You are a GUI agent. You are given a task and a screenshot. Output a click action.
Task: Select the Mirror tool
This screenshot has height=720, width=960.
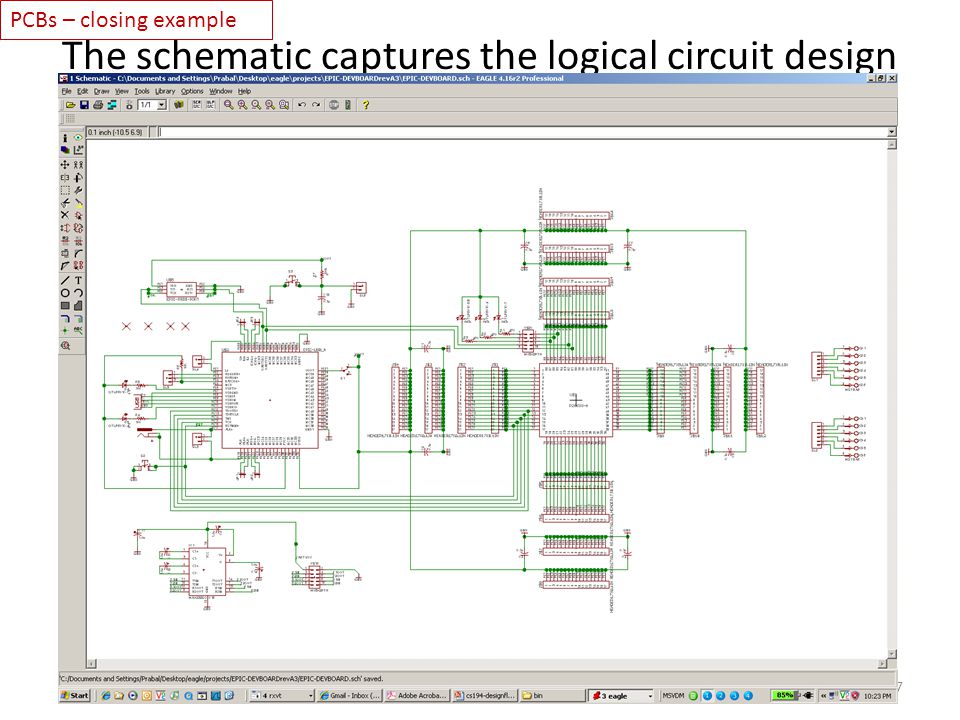(65, 178)
